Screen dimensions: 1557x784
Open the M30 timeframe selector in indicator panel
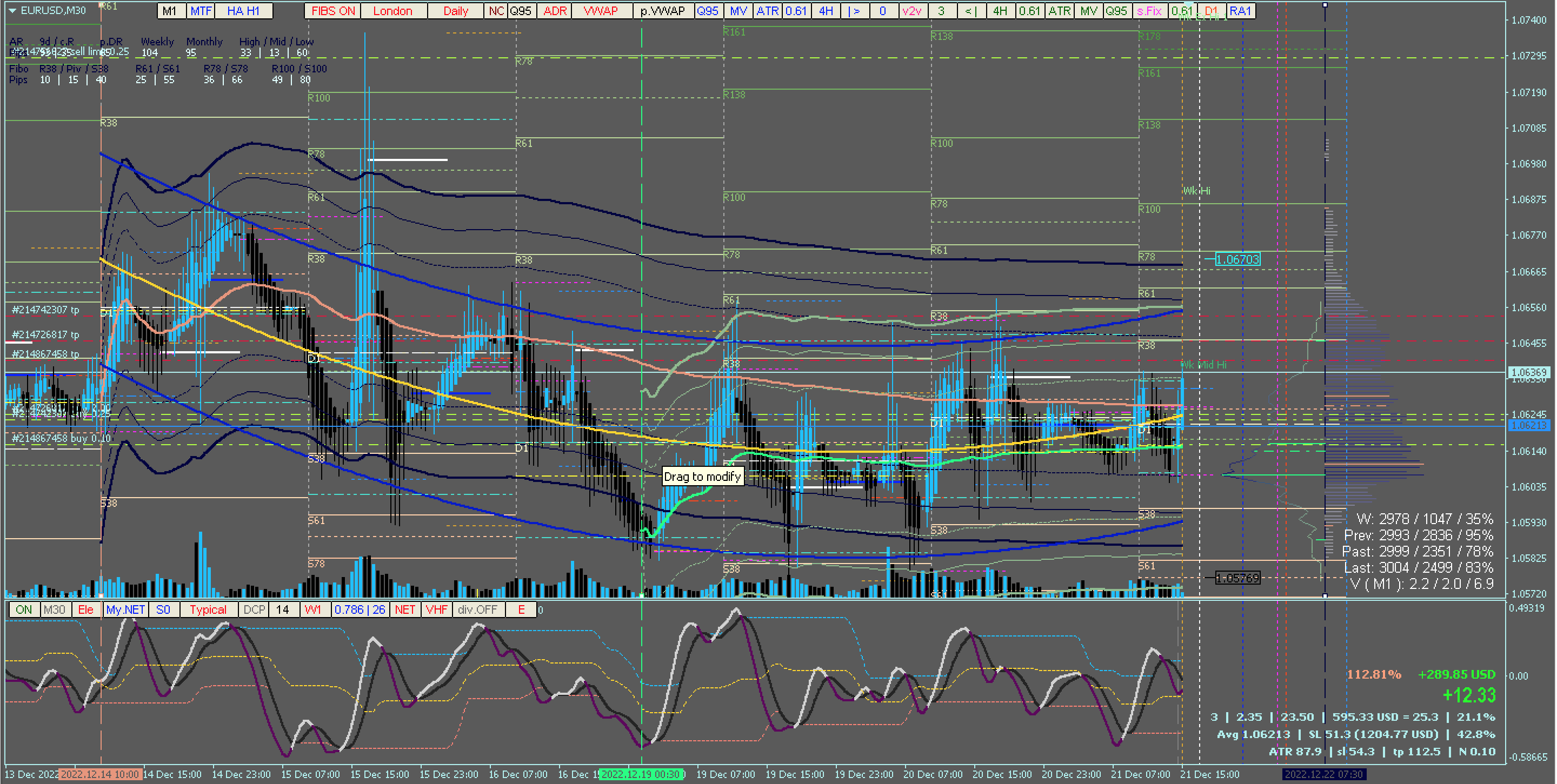pos(55,609)
